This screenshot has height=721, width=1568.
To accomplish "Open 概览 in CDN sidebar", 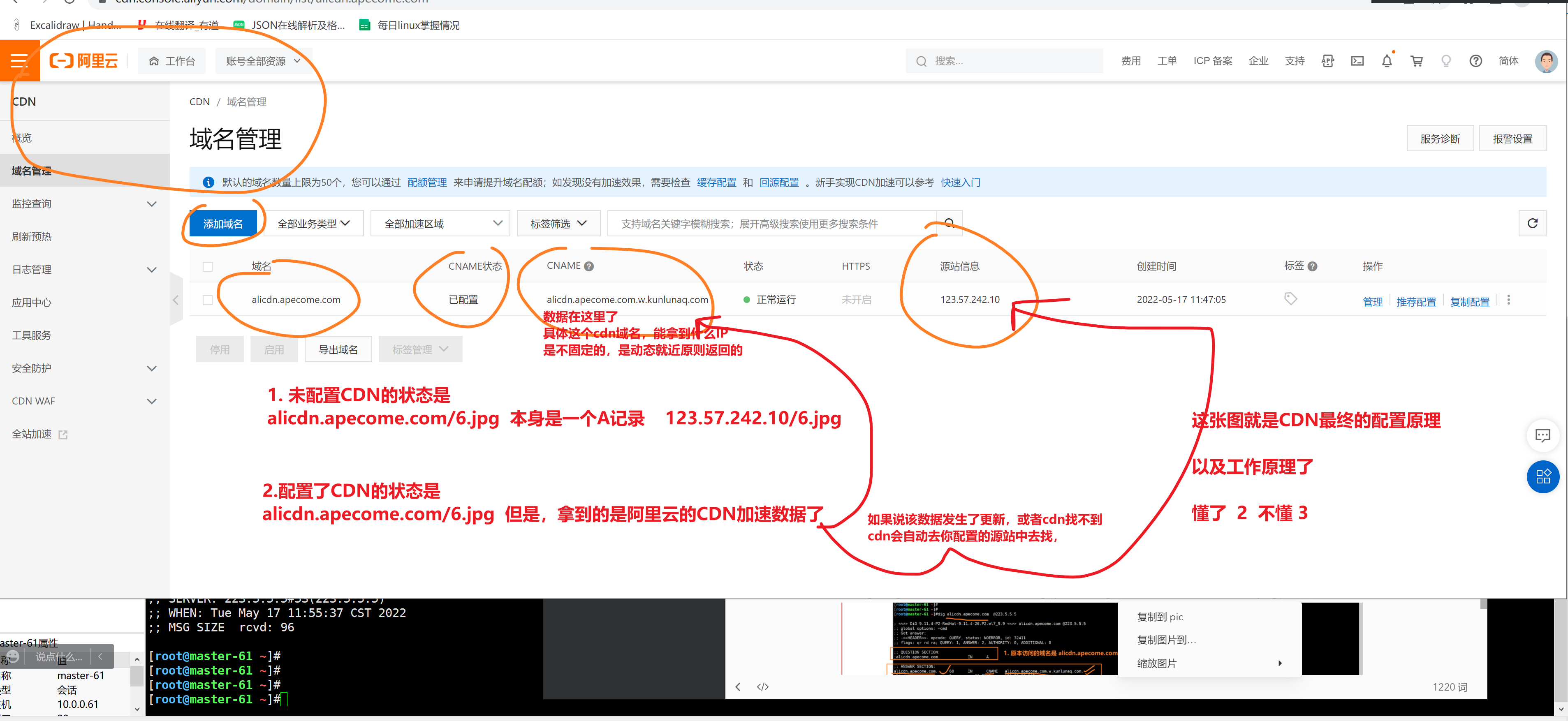I will (85, 138).
